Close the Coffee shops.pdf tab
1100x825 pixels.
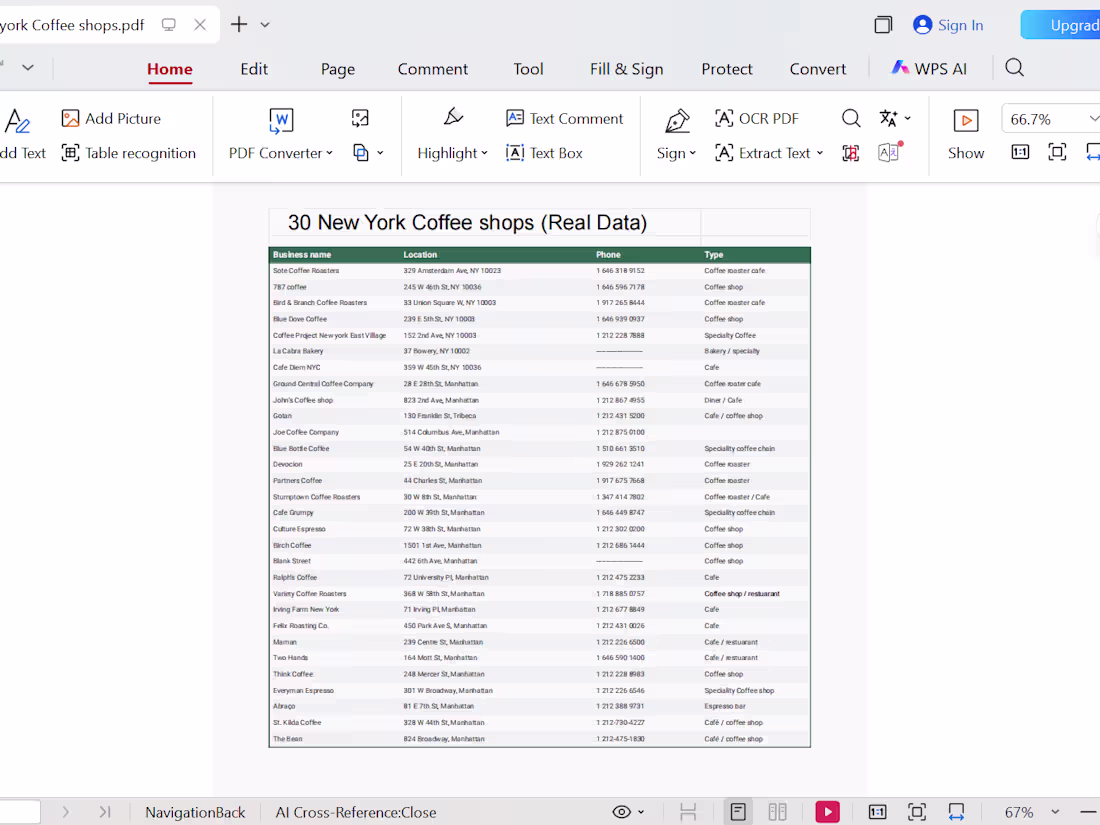click(200, 25)
